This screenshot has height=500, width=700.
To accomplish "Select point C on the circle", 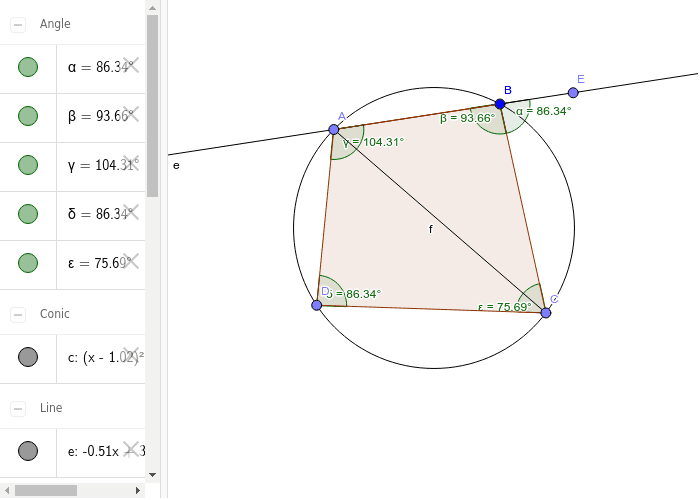I will 546,313.
